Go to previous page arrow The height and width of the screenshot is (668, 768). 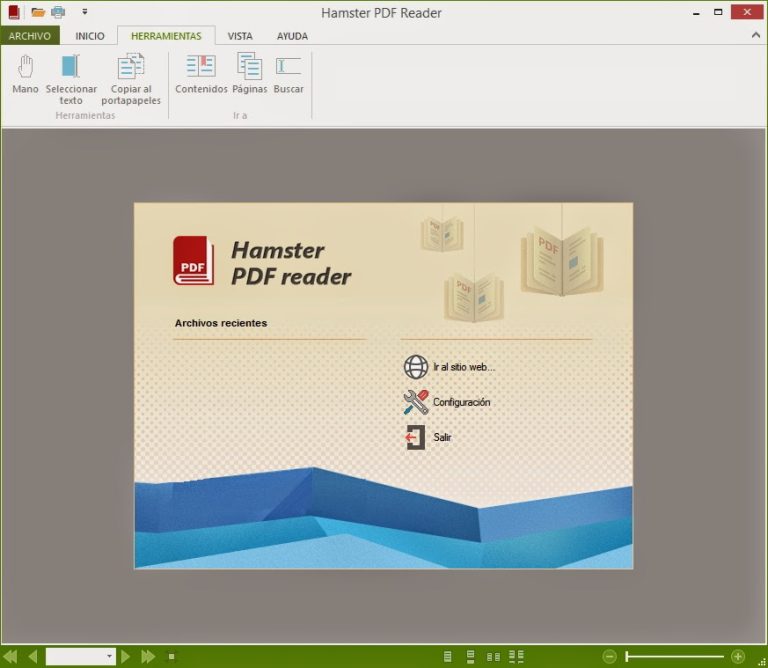coord(32,656)
